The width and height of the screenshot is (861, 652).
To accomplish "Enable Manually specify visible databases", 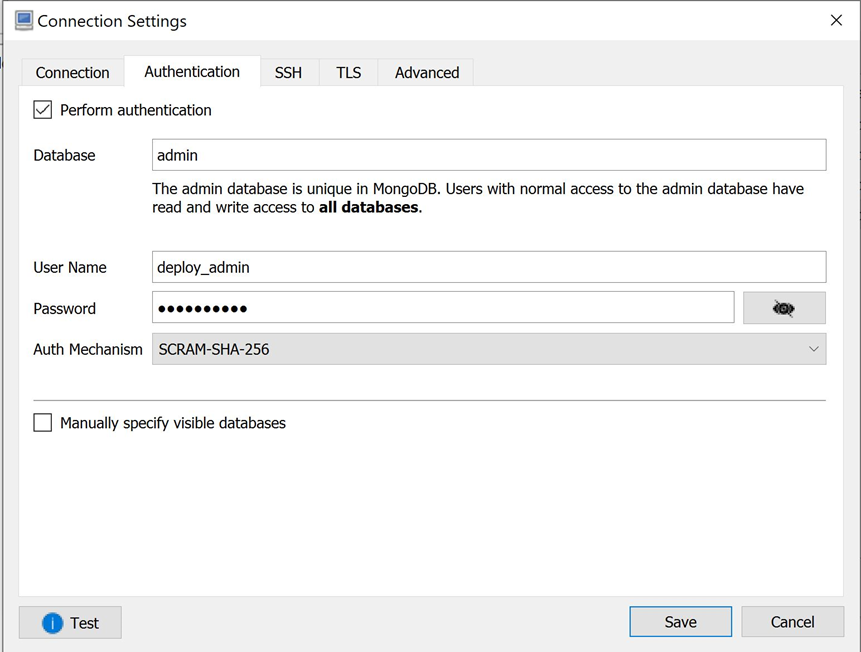I will pyautogui.click(x=43, y=423).
